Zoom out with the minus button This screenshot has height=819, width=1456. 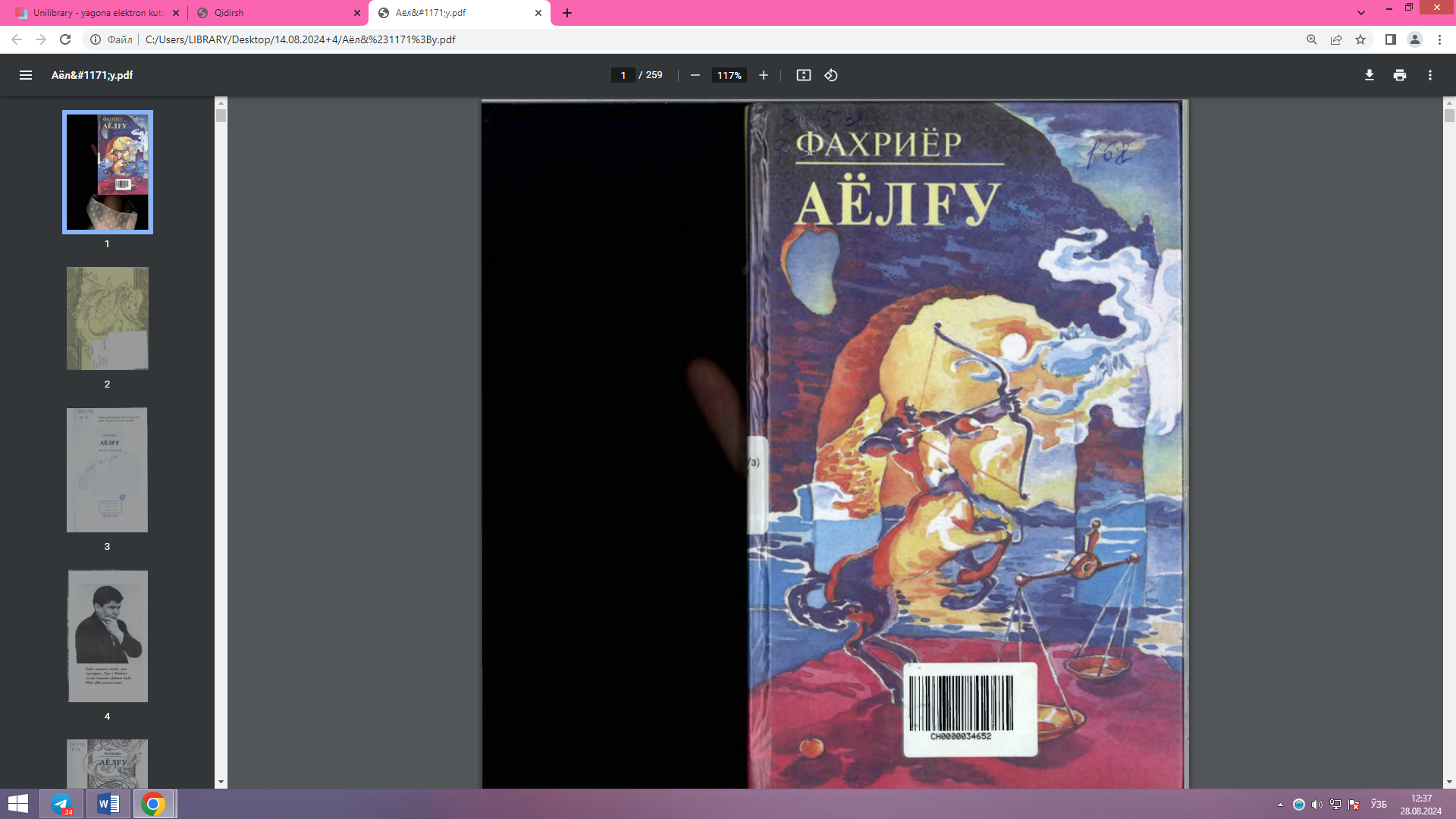695,75
